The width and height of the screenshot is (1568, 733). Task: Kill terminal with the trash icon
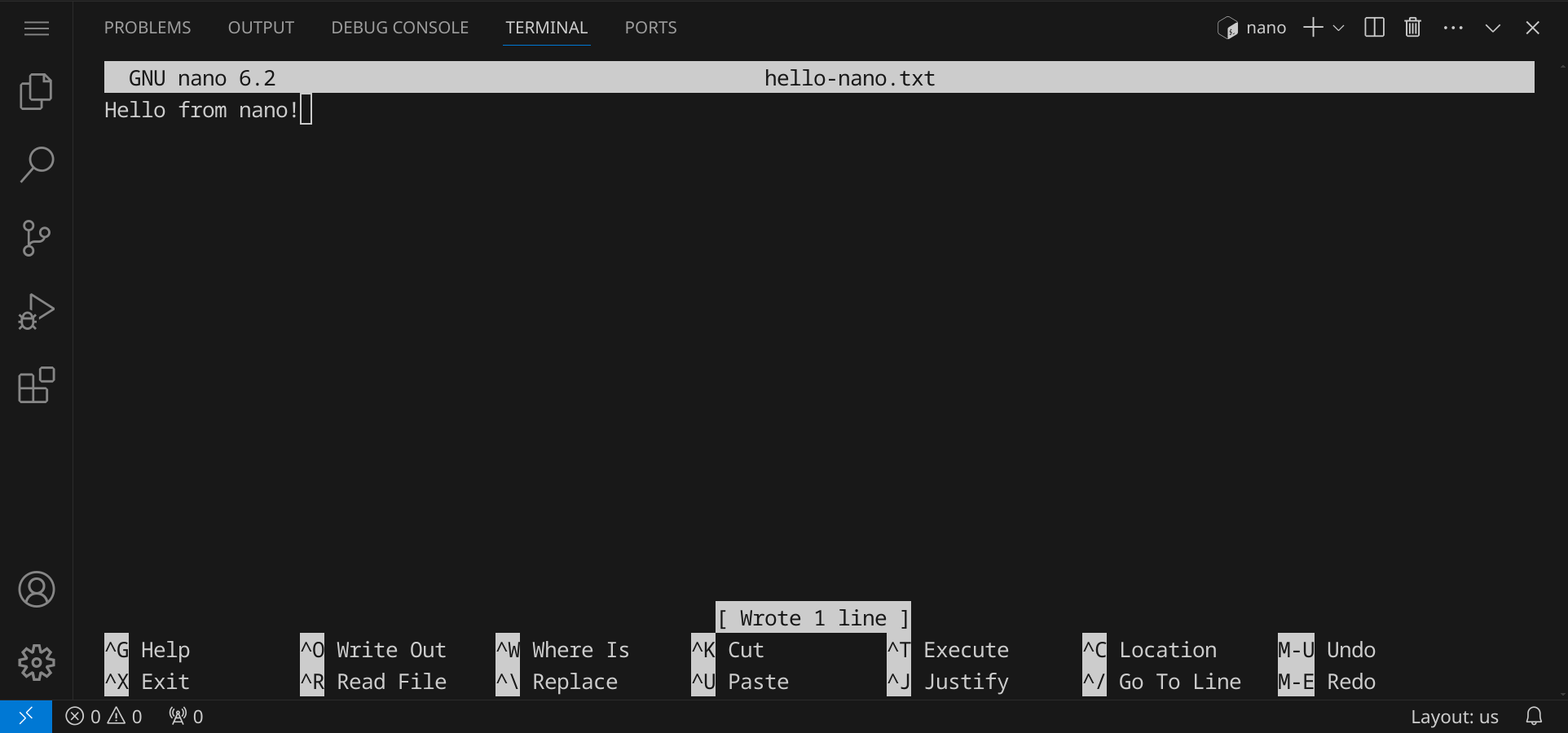click(1412, 28)
